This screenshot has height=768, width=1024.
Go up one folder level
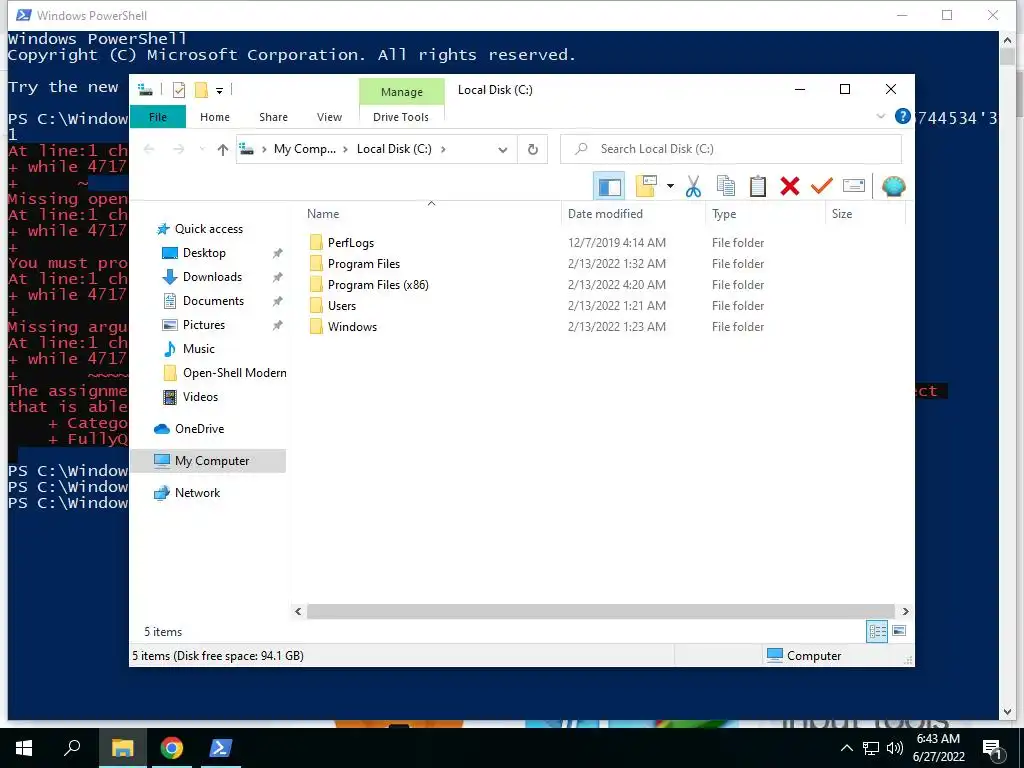pos(223,150)
